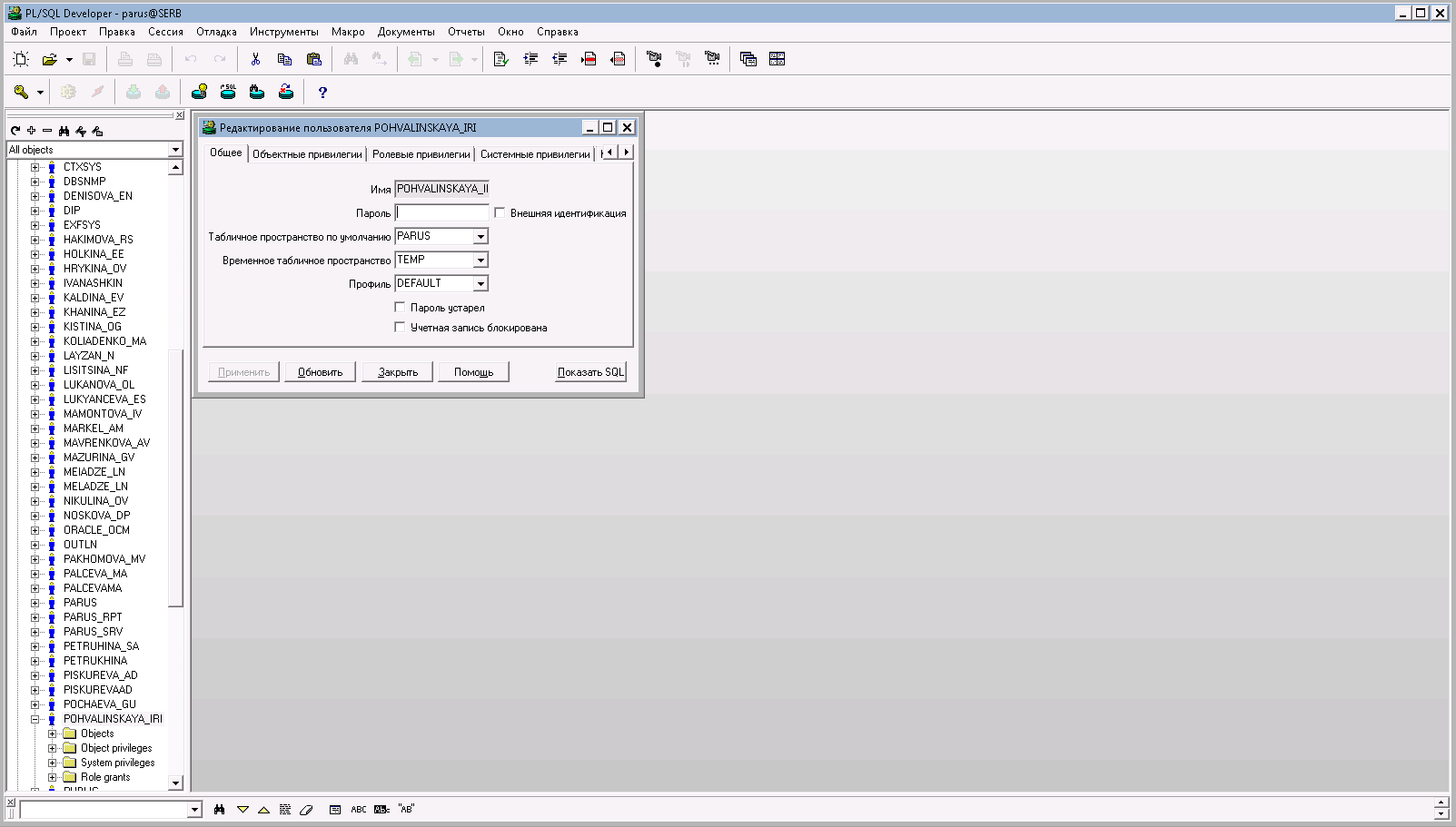Click the Показать SQL button
Viewport: 1456px width, 827px height.
coord(590,372)
